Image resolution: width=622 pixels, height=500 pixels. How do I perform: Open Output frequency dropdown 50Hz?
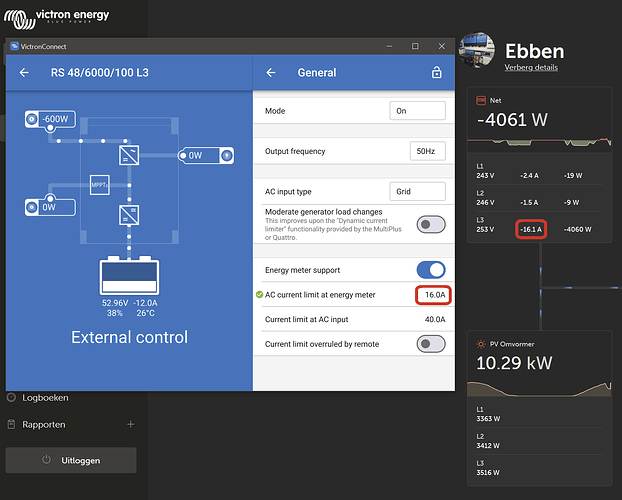coord(428,151)
